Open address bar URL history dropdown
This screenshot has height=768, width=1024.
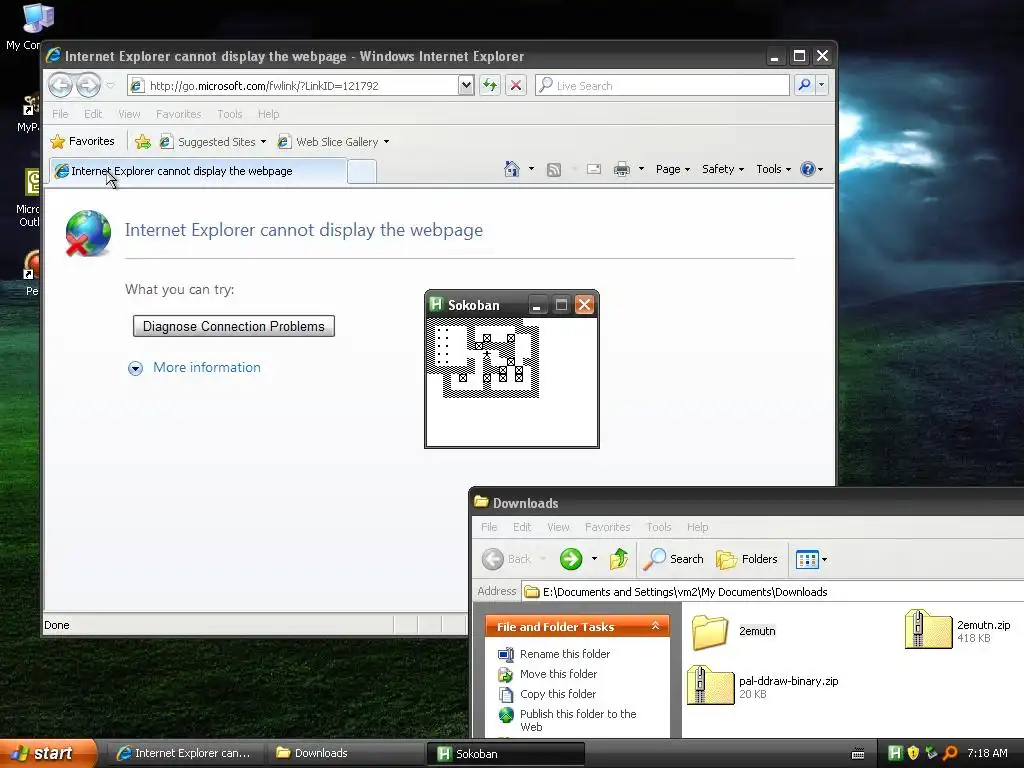[x=466, y=86]
